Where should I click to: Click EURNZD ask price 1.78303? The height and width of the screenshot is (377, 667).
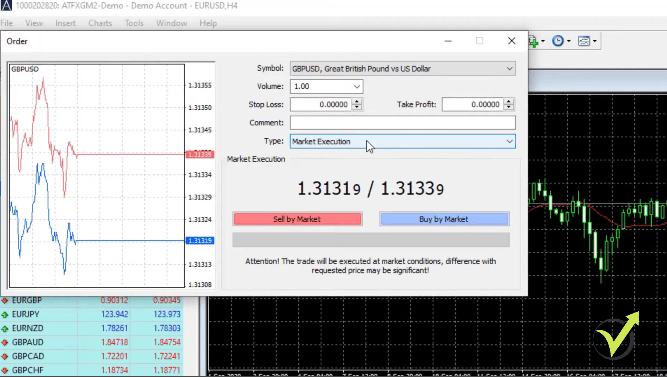tap(167, 329)
